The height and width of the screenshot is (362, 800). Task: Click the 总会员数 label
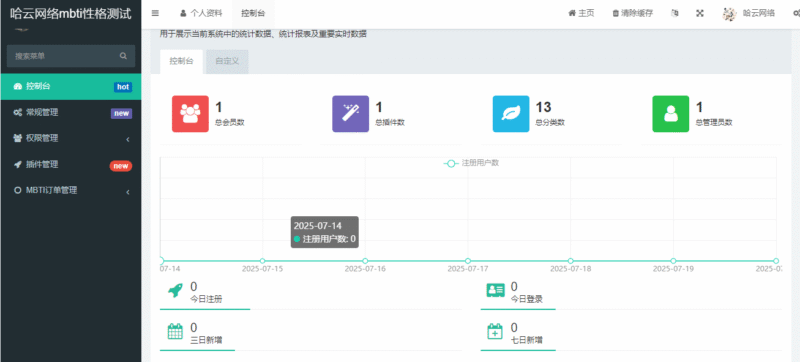tap(230, 122)
